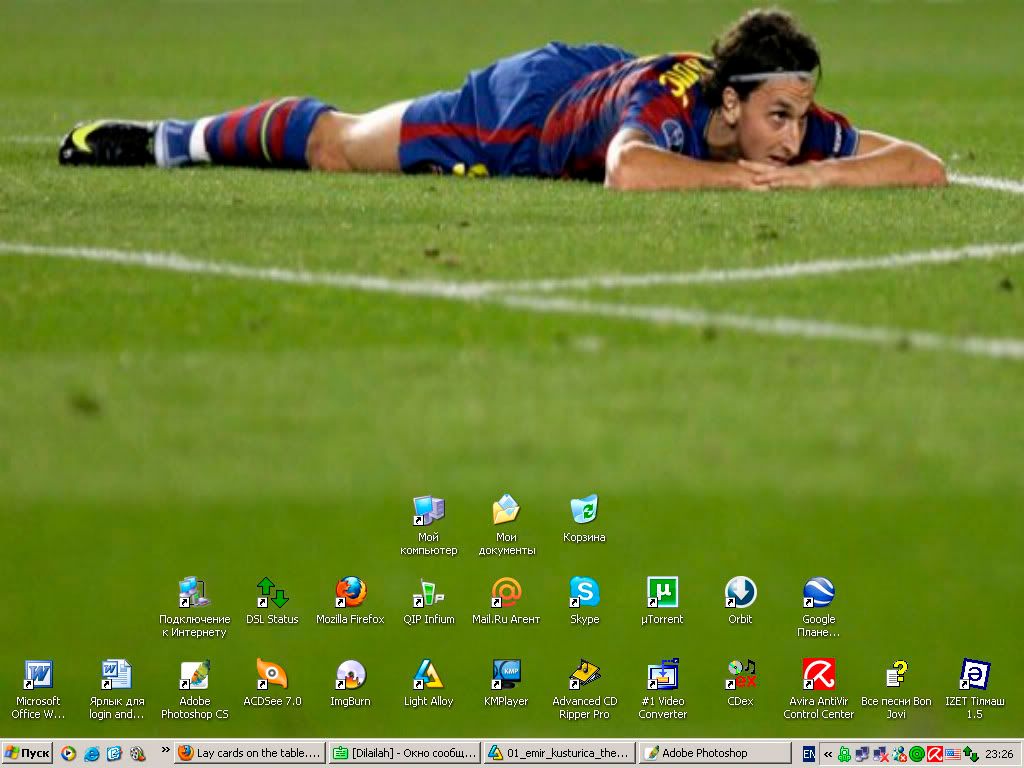
Task: Select the Adobe Photoshop CS shortcut
Action: (194, 675)
